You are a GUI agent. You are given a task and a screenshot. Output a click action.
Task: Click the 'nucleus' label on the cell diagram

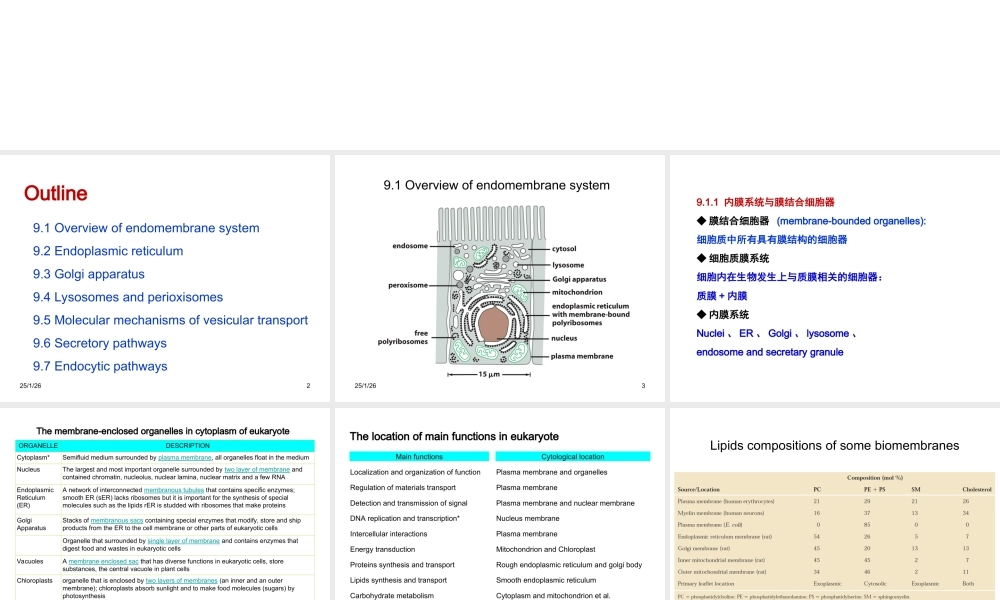click(x=564, y=338)
